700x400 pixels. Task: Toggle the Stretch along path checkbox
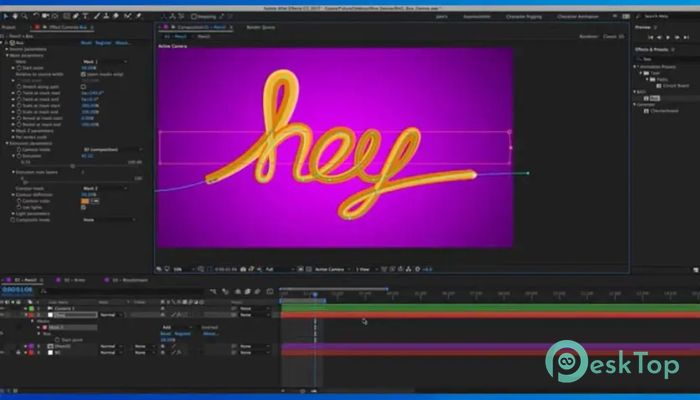coord(83,87)
